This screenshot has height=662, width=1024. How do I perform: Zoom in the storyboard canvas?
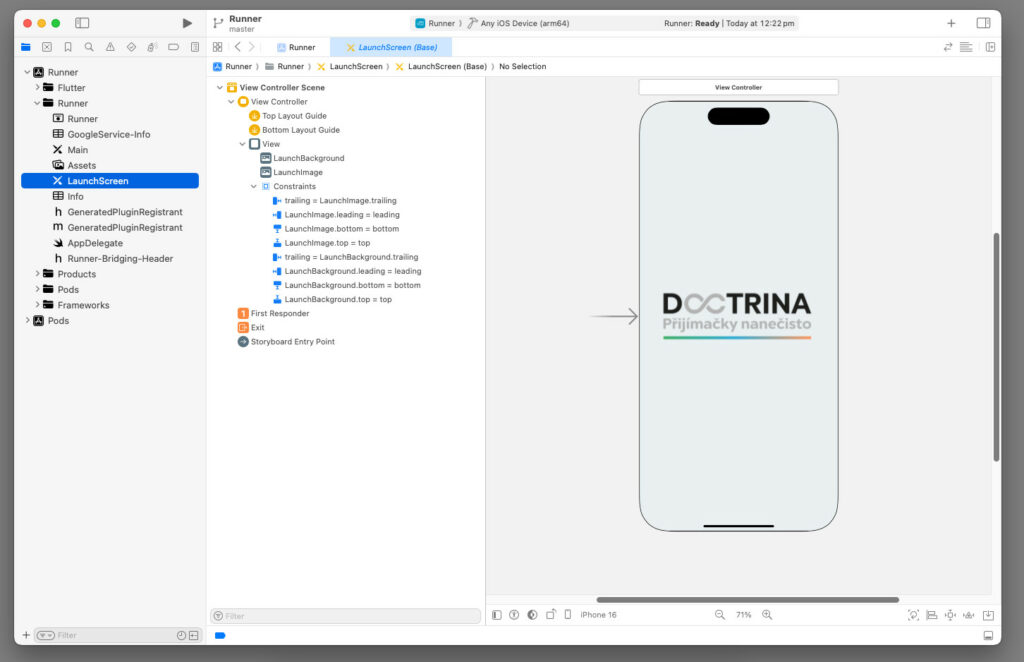click(767, 615)
